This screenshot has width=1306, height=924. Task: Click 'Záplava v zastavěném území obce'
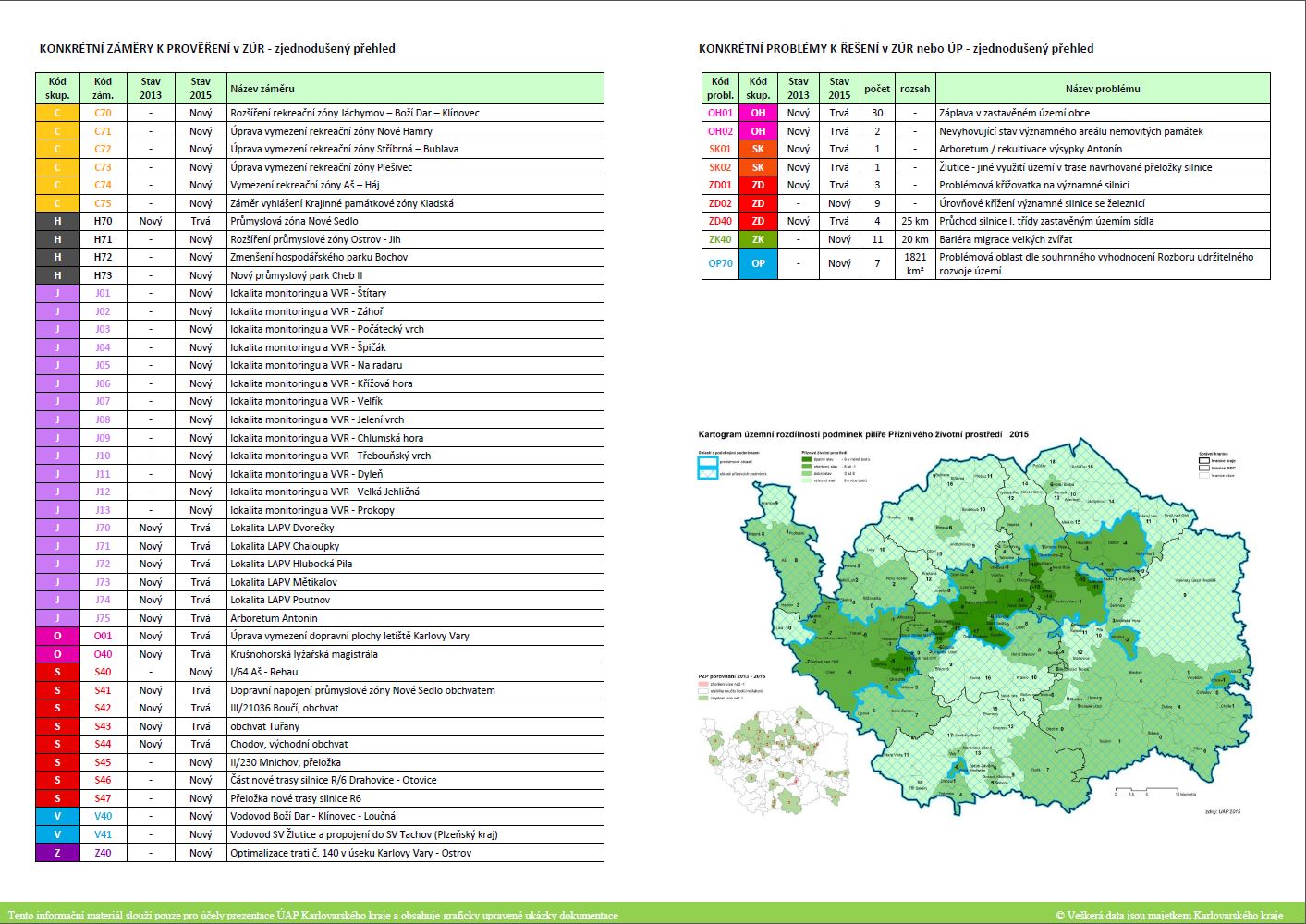point(1014,113)
